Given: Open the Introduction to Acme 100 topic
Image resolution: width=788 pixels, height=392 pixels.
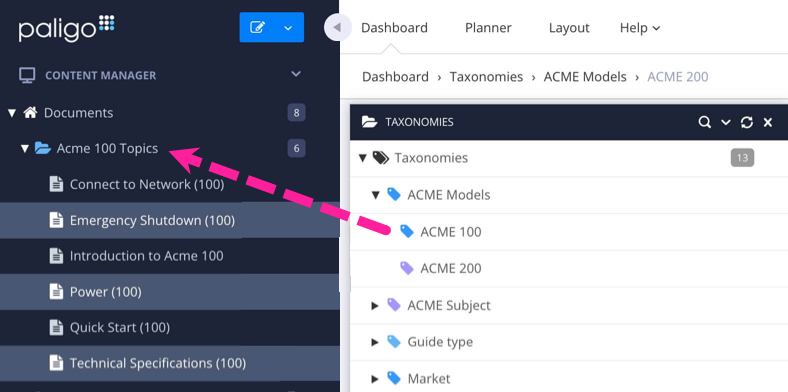Looking at the screenshot, I should coord(146,256).
